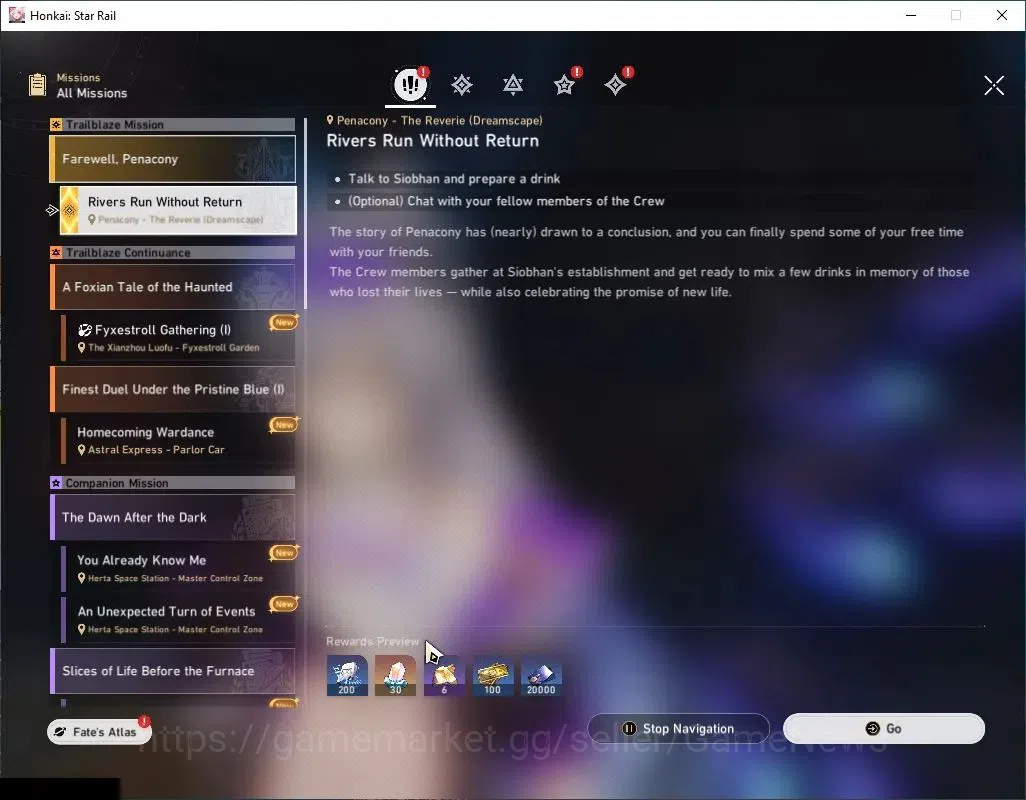Click the location pin under You Already Know Me

(82, 578)
